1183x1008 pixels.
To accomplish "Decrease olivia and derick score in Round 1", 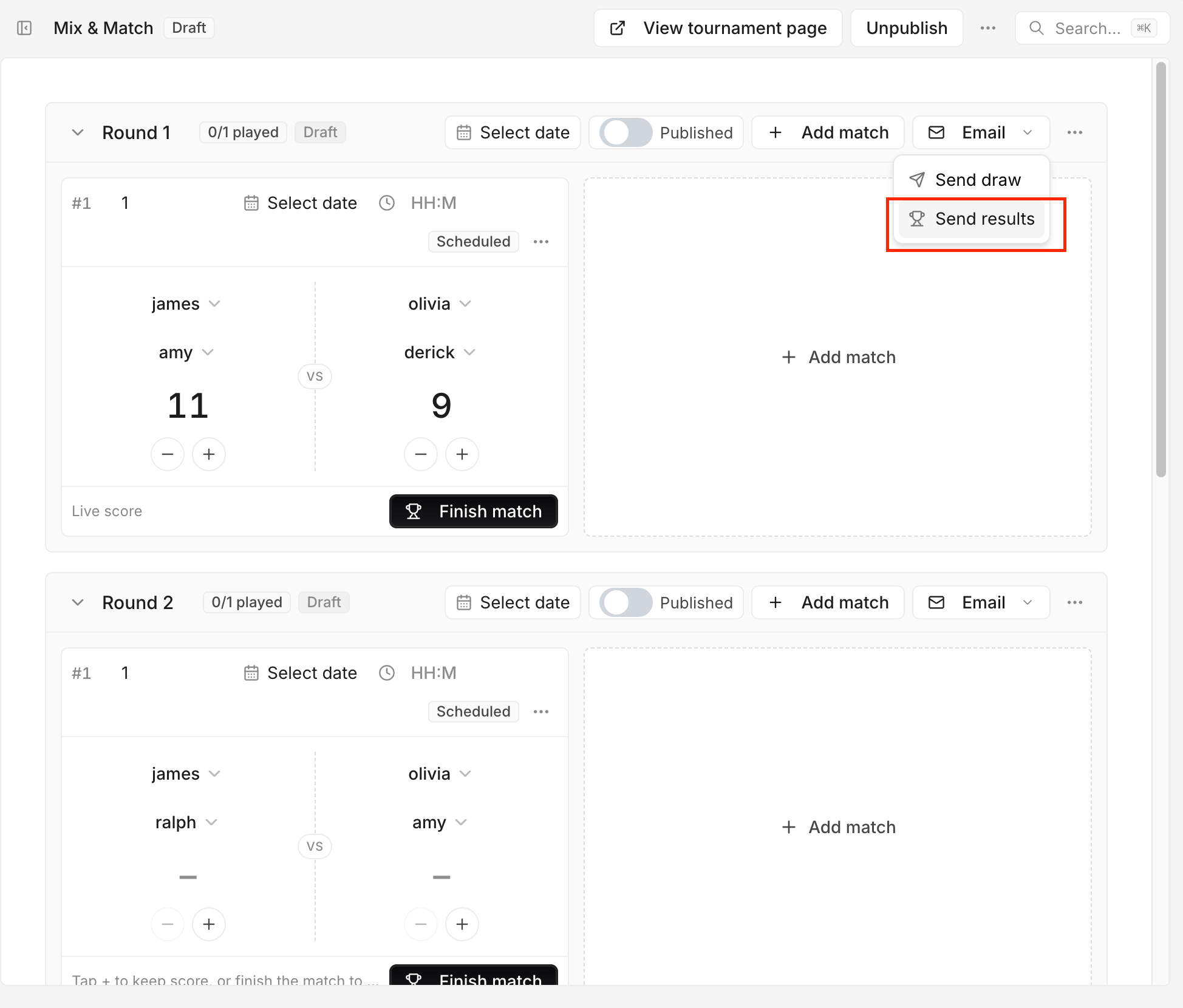I will pos(421,454).
